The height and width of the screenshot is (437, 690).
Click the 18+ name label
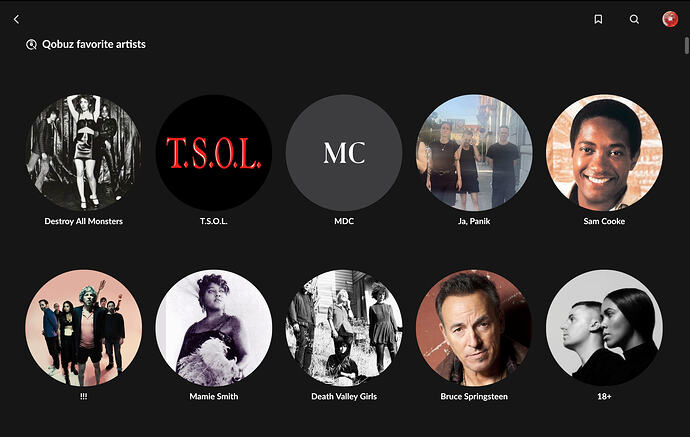(x=604, y=397)
